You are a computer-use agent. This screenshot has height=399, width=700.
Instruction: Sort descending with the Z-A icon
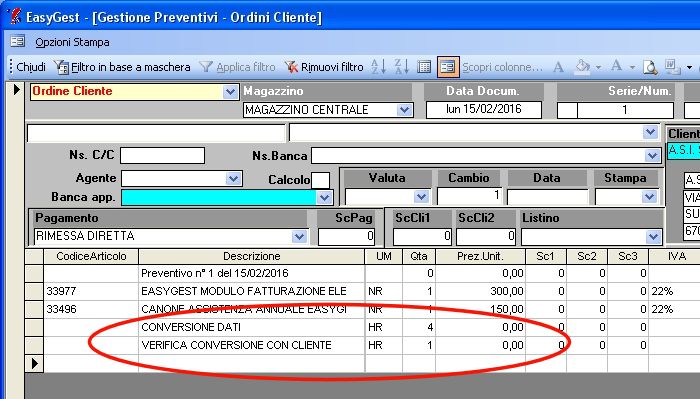401,67
